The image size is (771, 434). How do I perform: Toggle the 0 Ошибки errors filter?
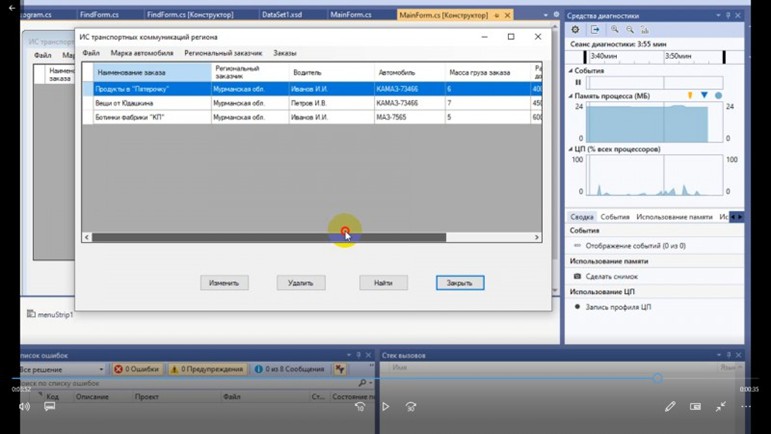(x=137, y=369)
